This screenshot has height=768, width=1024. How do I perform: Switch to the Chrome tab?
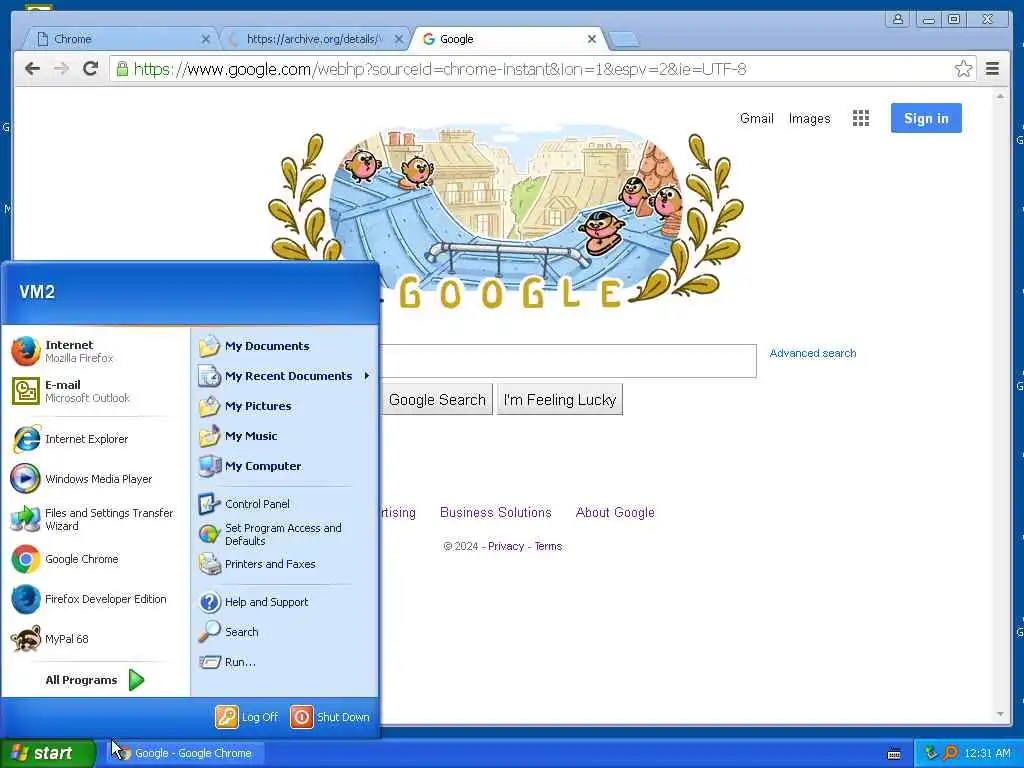pyautogui.click(x=120, y=39)
